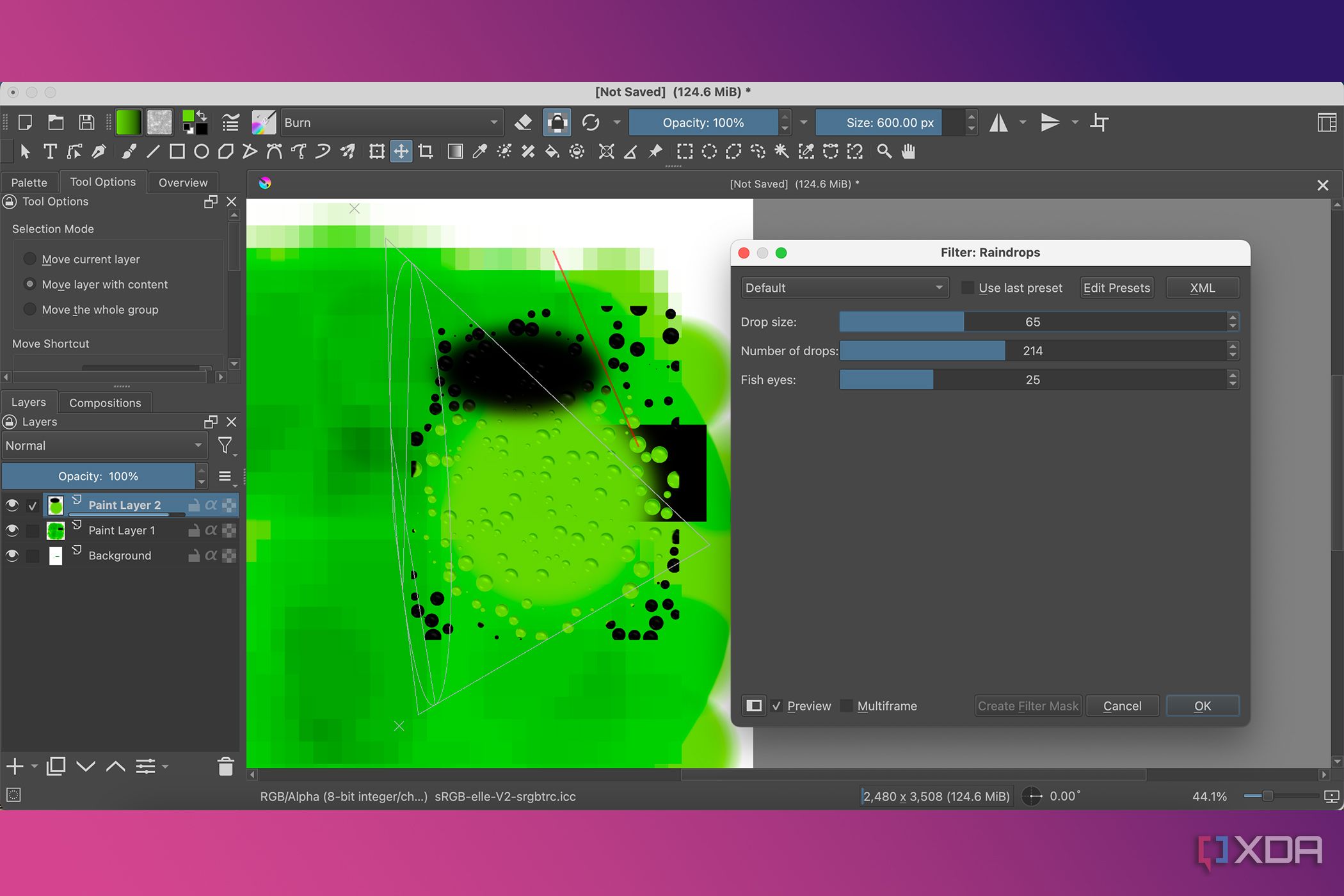Viewport: 1344px width, 896px height.
Task: Open the workspace chooser icon
Action: coord(1327,122)
